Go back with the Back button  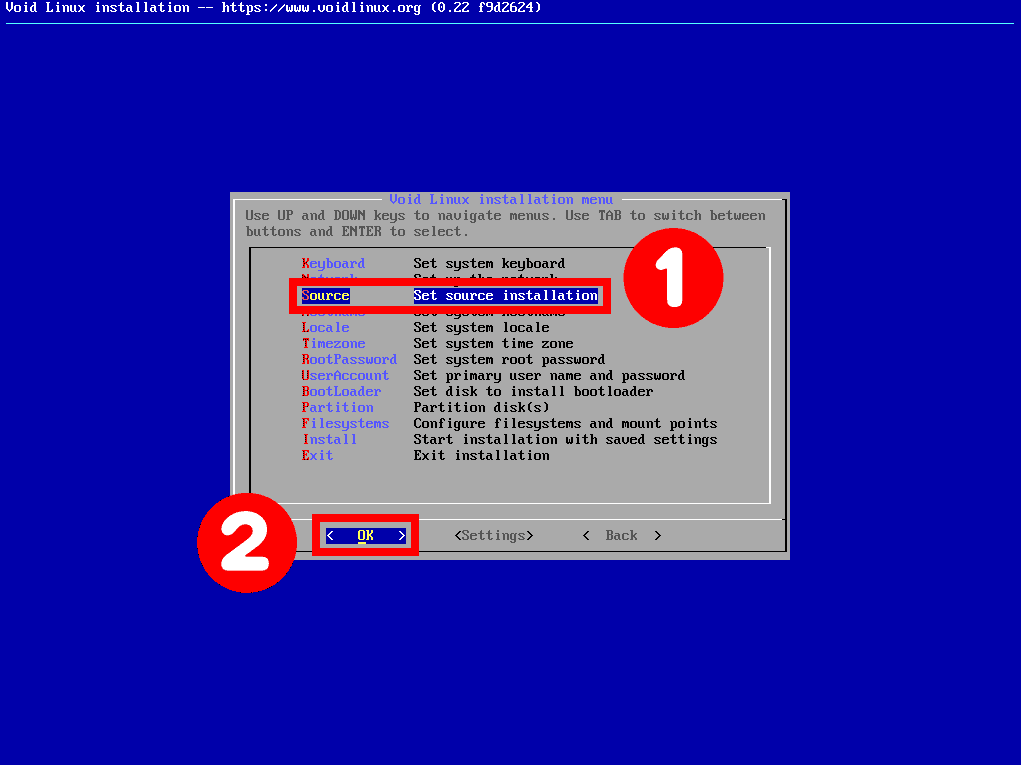pyautogui.click(x=622, y=535)
